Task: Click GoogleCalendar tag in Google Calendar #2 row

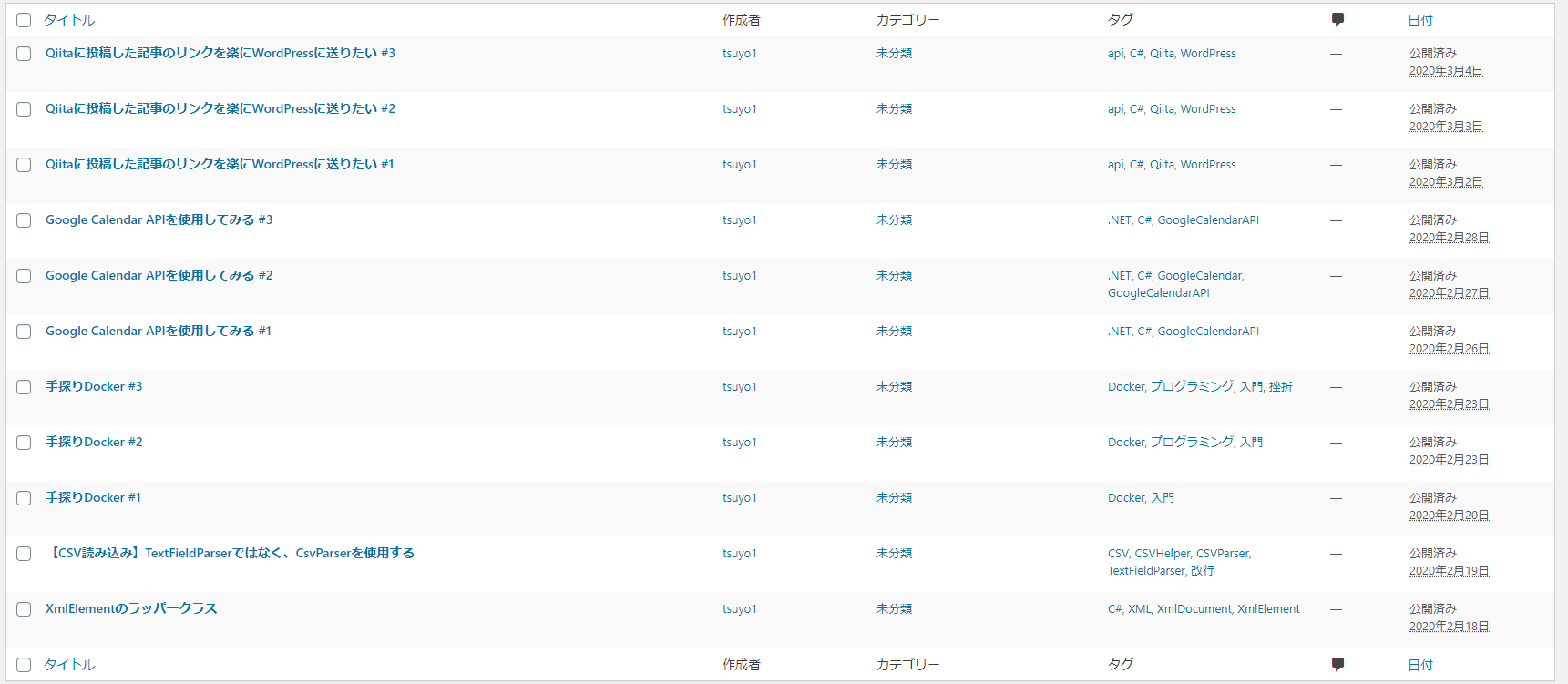Action: (1200, 276)
